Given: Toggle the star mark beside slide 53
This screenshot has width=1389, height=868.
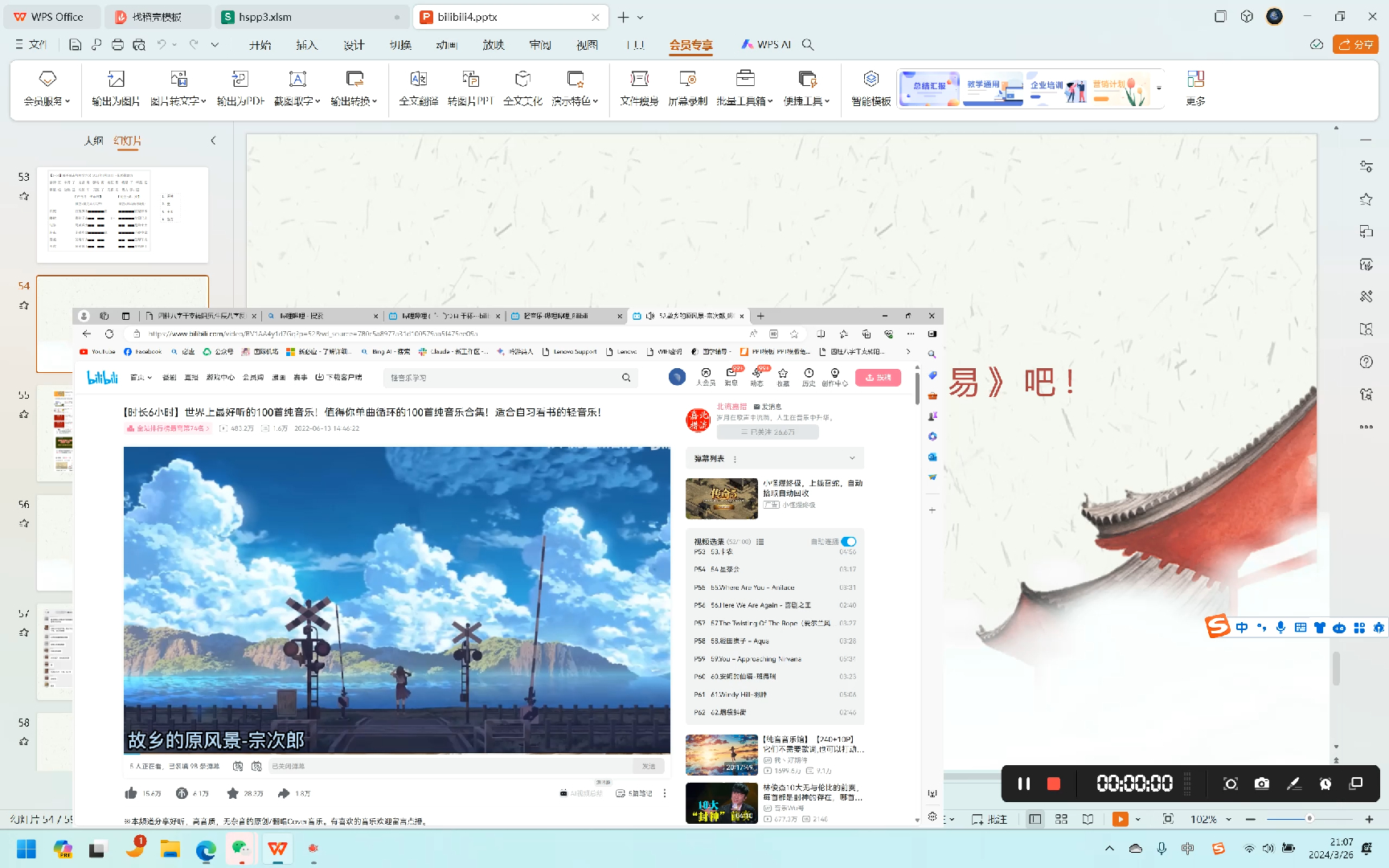Looking at the screenshot, I should coord(24,196).
